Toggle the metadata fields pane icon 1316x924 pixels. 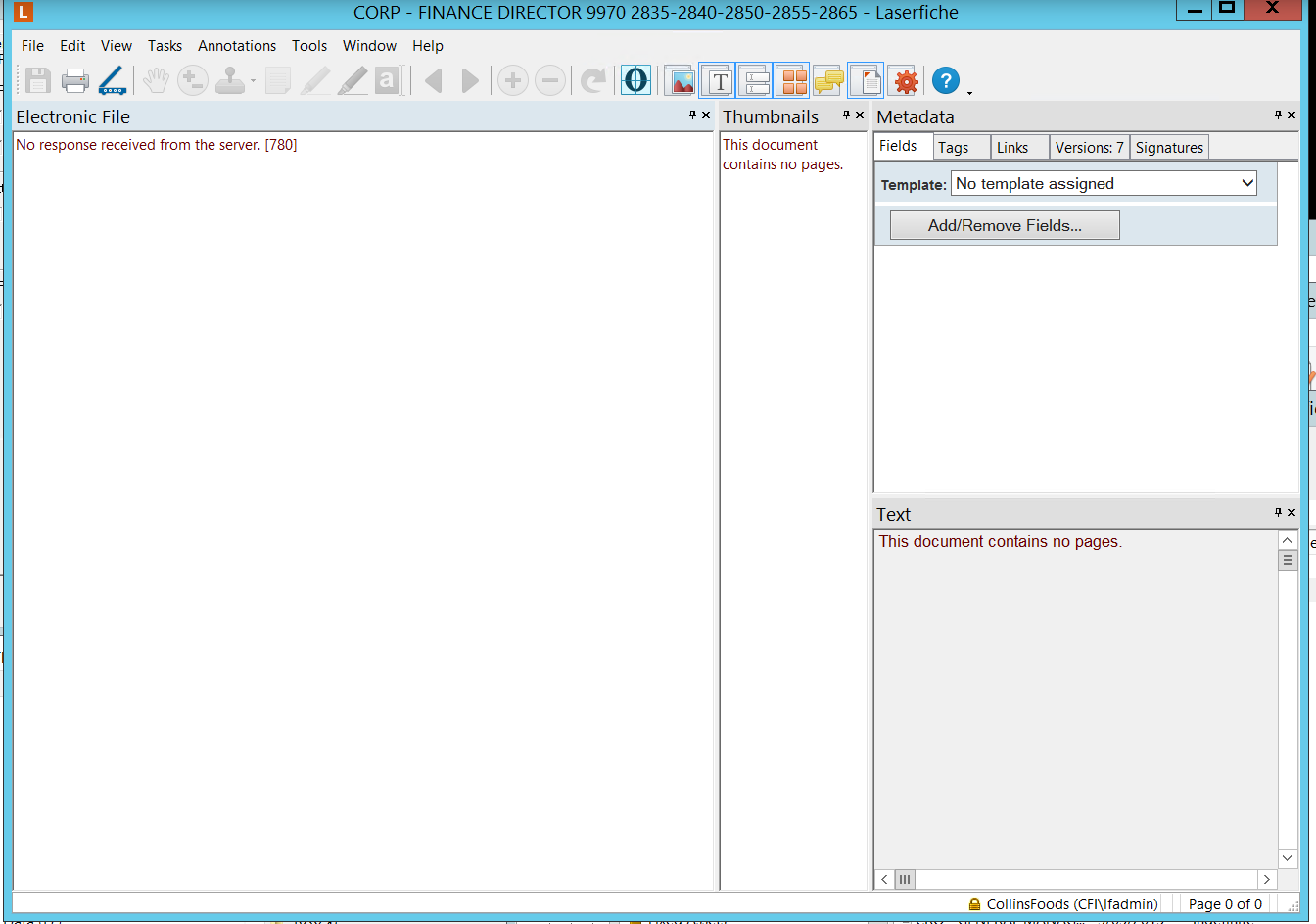755,81
